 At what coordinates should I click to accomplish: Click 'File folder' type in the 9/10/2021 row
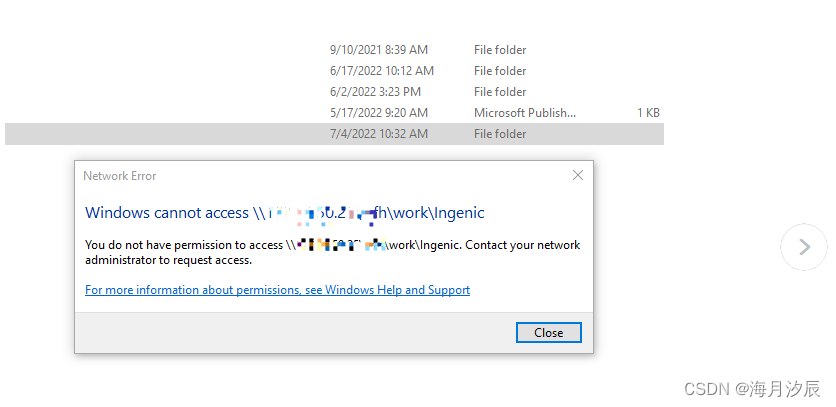point(500,50)
